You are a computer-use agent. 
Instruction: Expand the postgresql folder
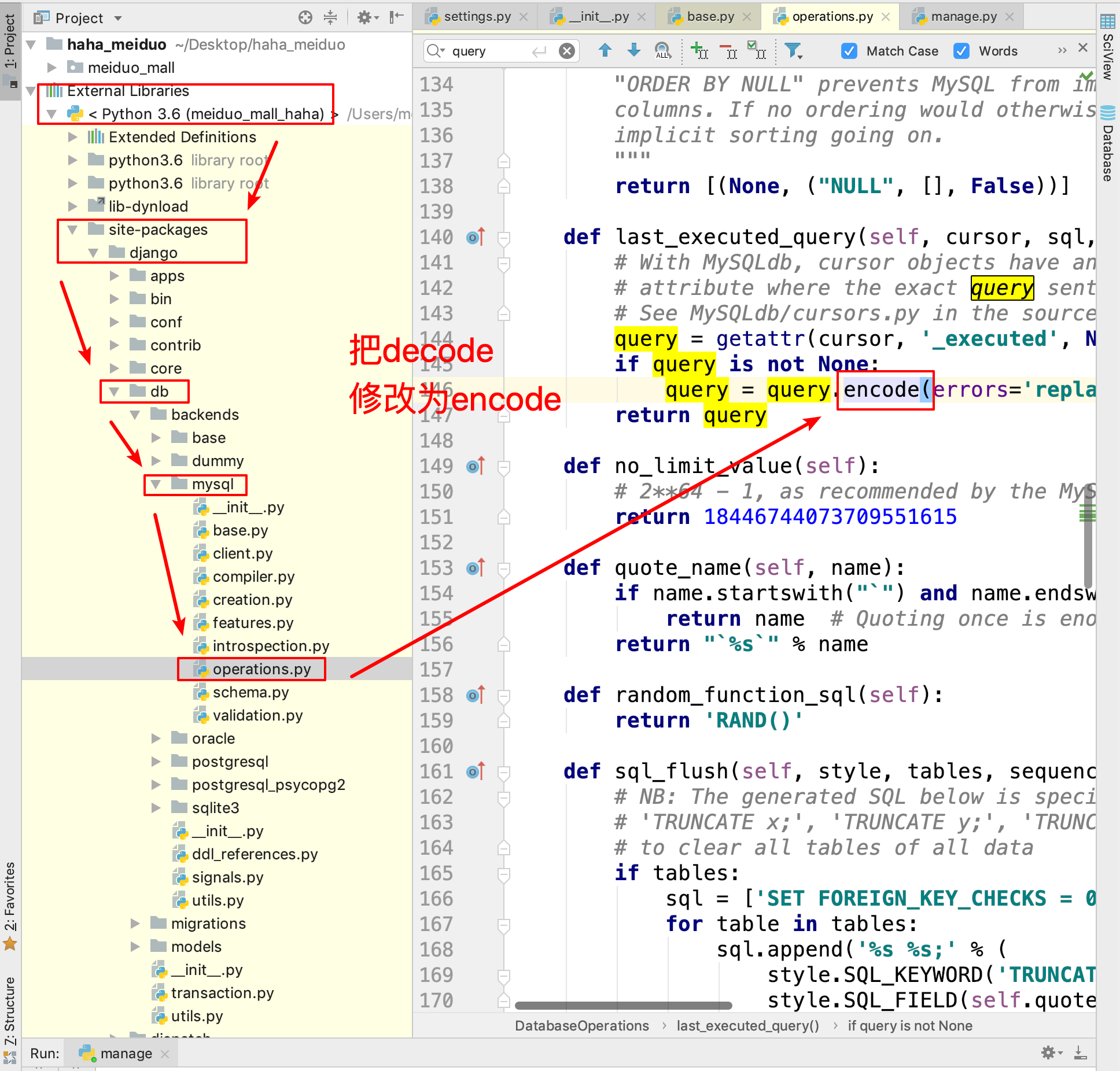pos(156,762)
